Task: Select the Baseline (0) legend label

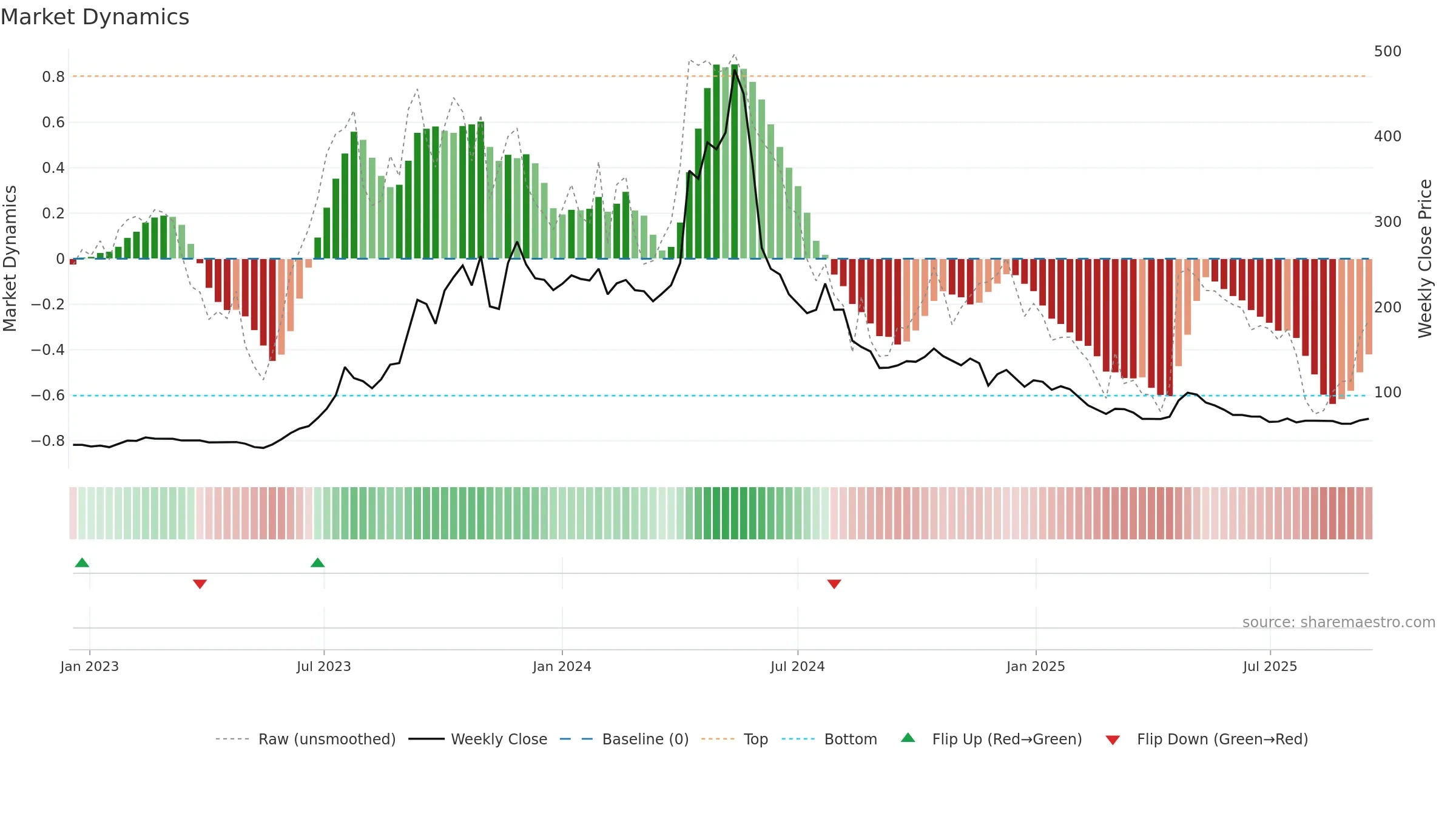Action: click(x=645, y=739)
